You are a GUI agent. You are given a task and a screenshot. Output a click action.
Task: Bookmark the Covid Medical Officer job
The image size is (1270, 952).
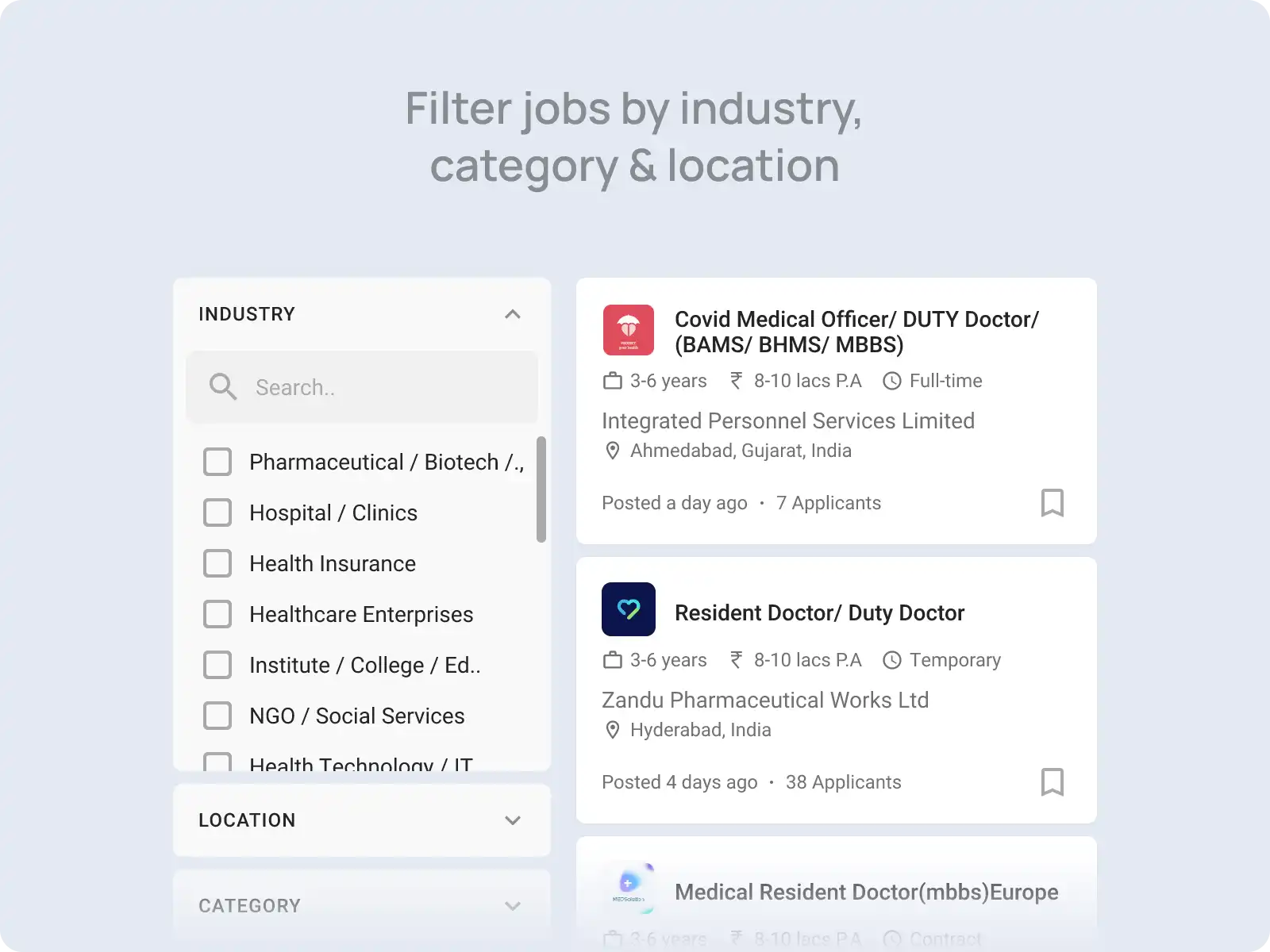[x=1053, y=503]
